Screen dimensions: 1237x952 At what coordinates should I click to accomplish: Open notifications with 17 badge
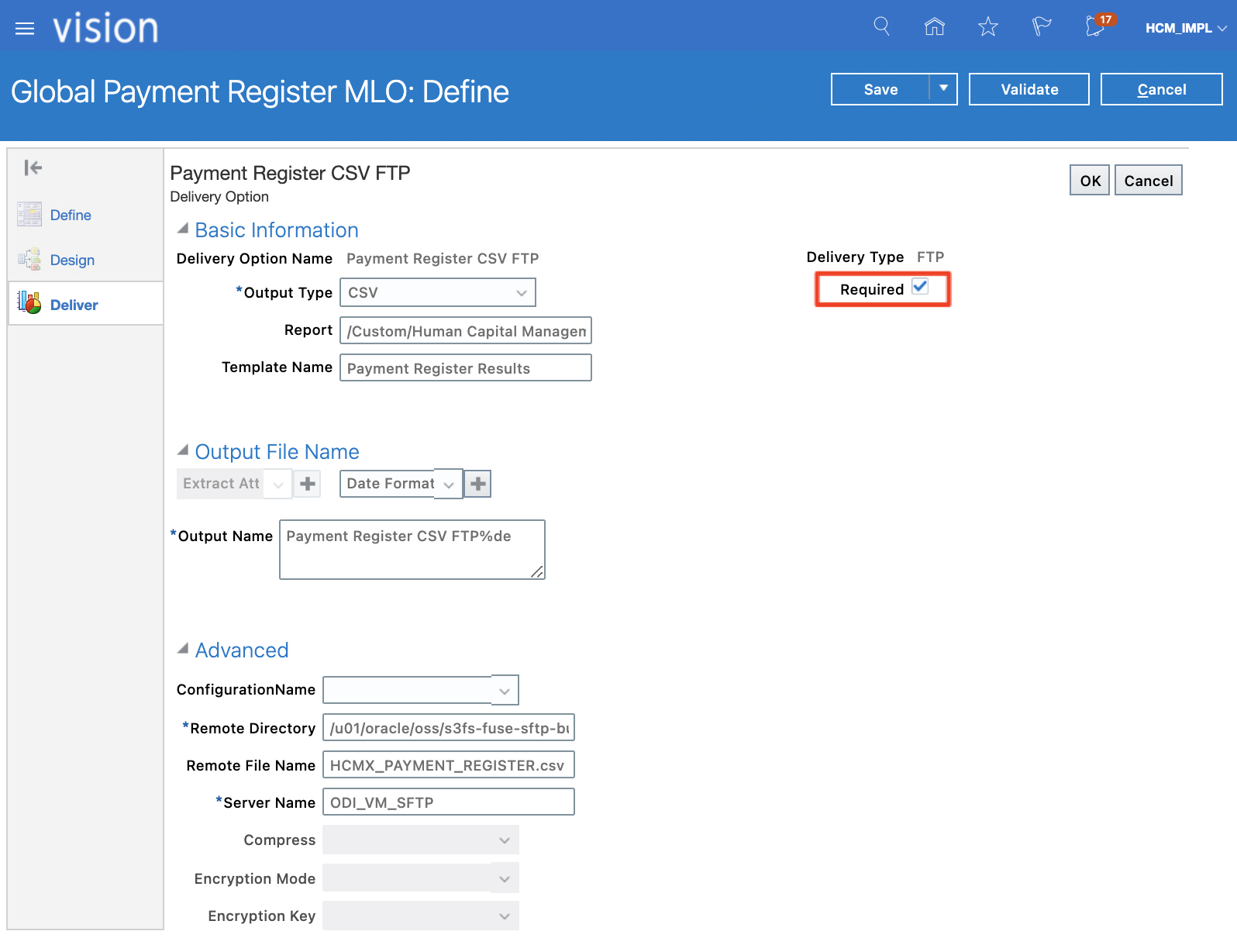[1096, 27]
